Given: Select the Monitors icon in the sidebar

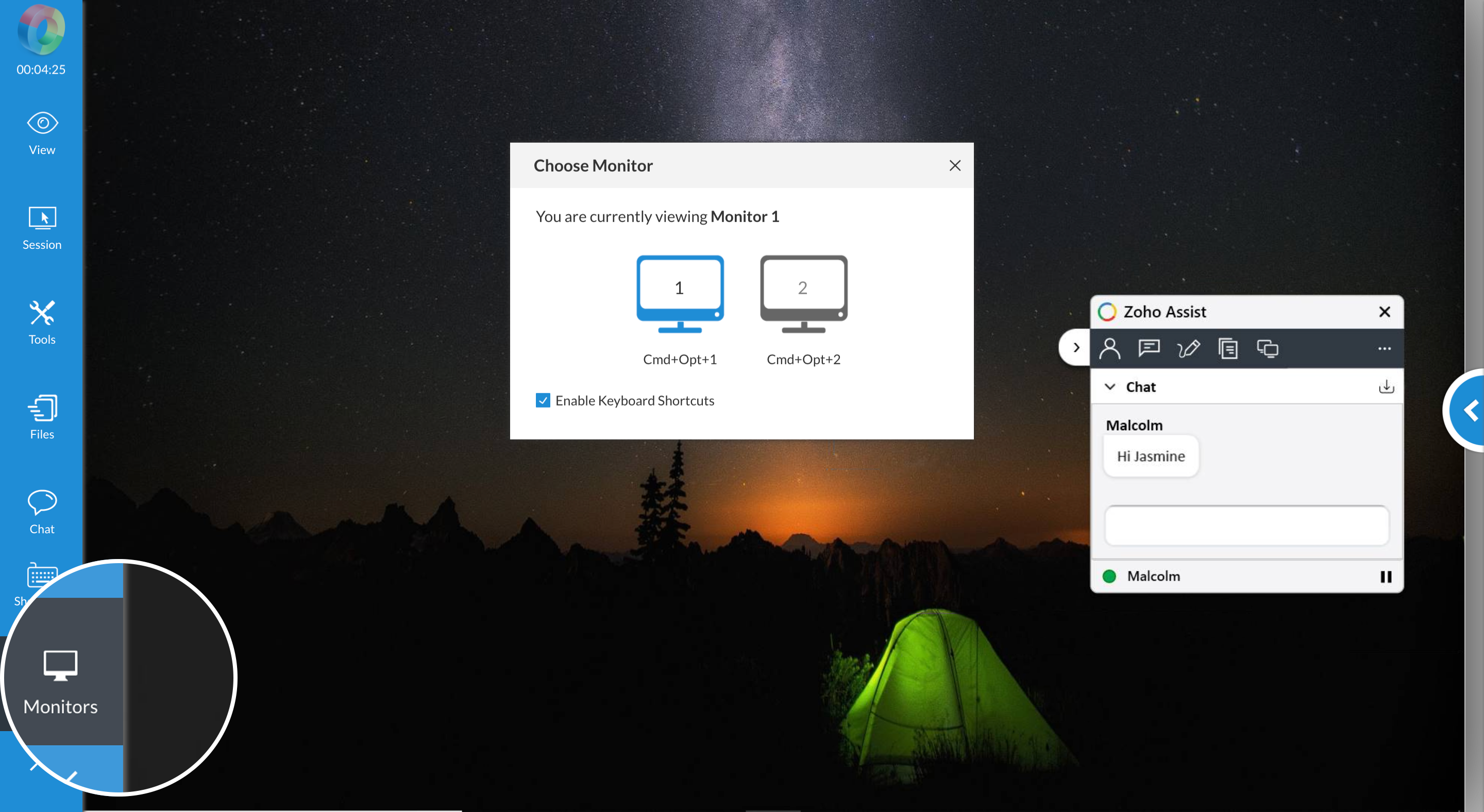Looking at the screenshot, I should pos(60,680).
